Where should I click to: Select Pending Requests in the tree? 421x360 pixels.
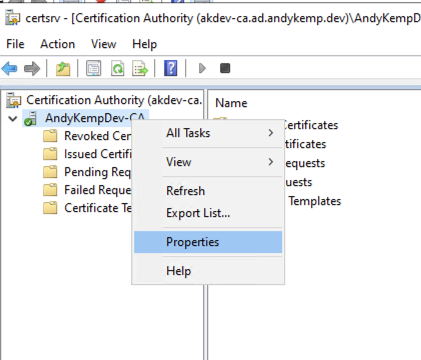[97, 172]
